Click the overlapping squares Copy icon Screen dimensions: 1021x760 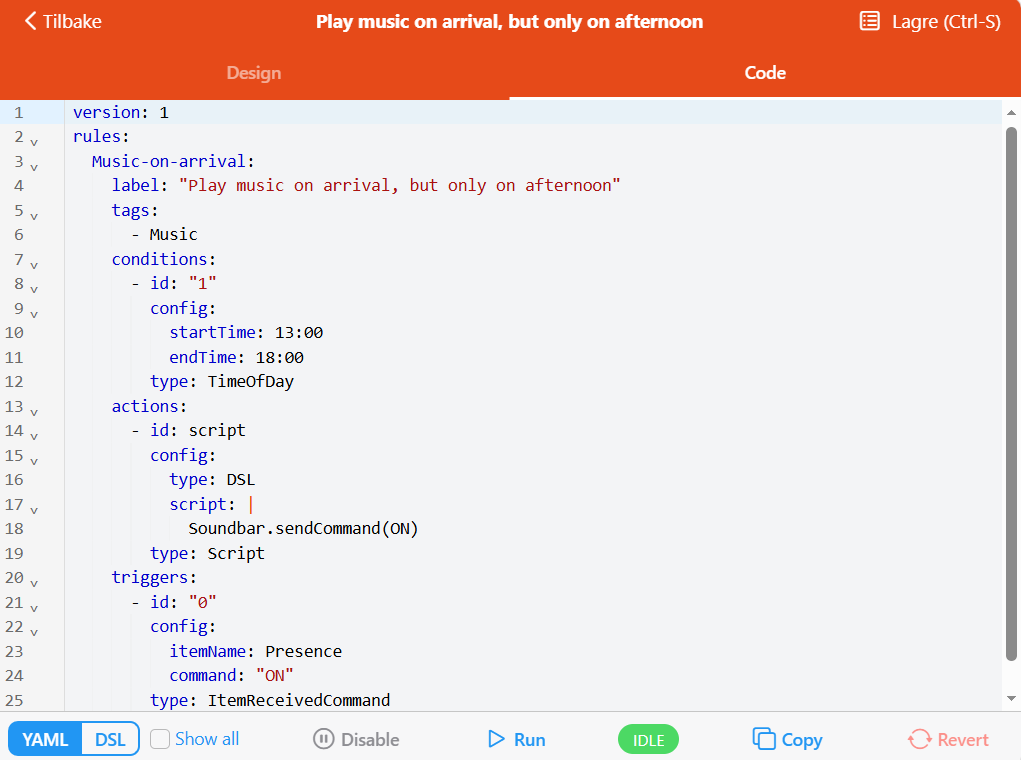tap(764, 739)
